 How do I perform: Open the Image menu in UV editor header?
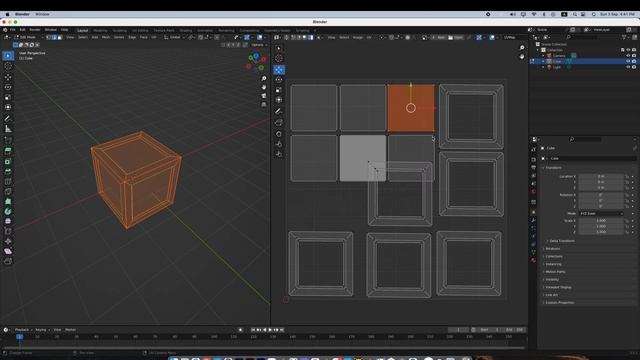click(x=358, y=37)
